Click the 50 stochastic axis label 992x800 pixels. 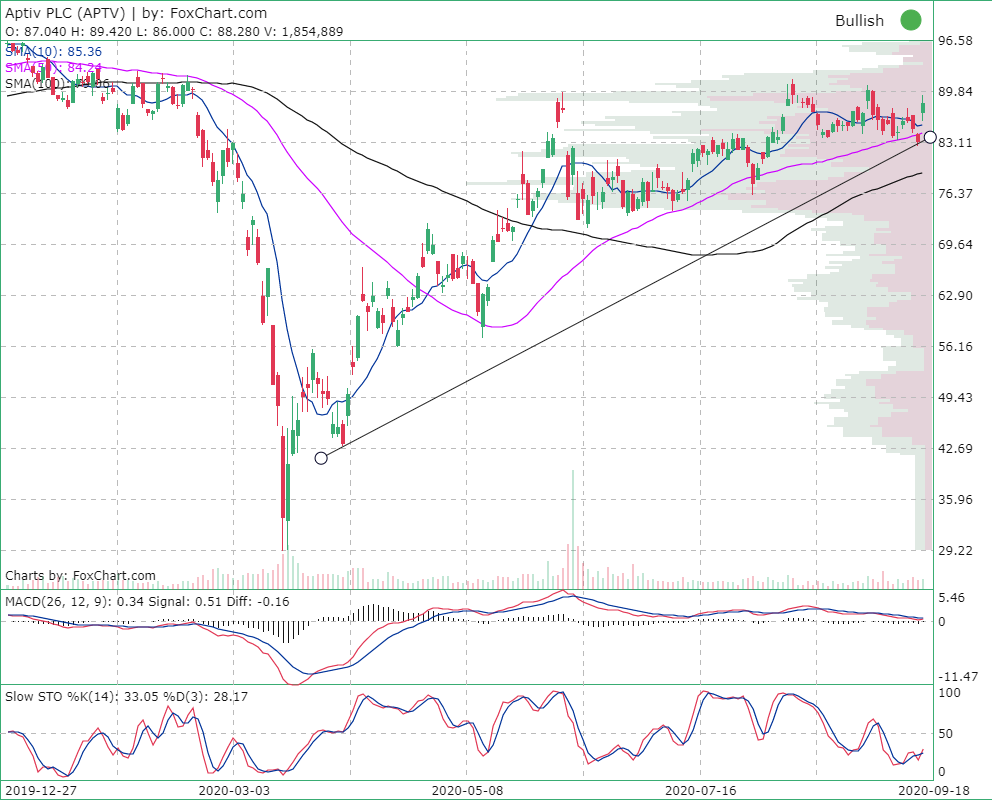pyautogui.click(x=946, y=734)
